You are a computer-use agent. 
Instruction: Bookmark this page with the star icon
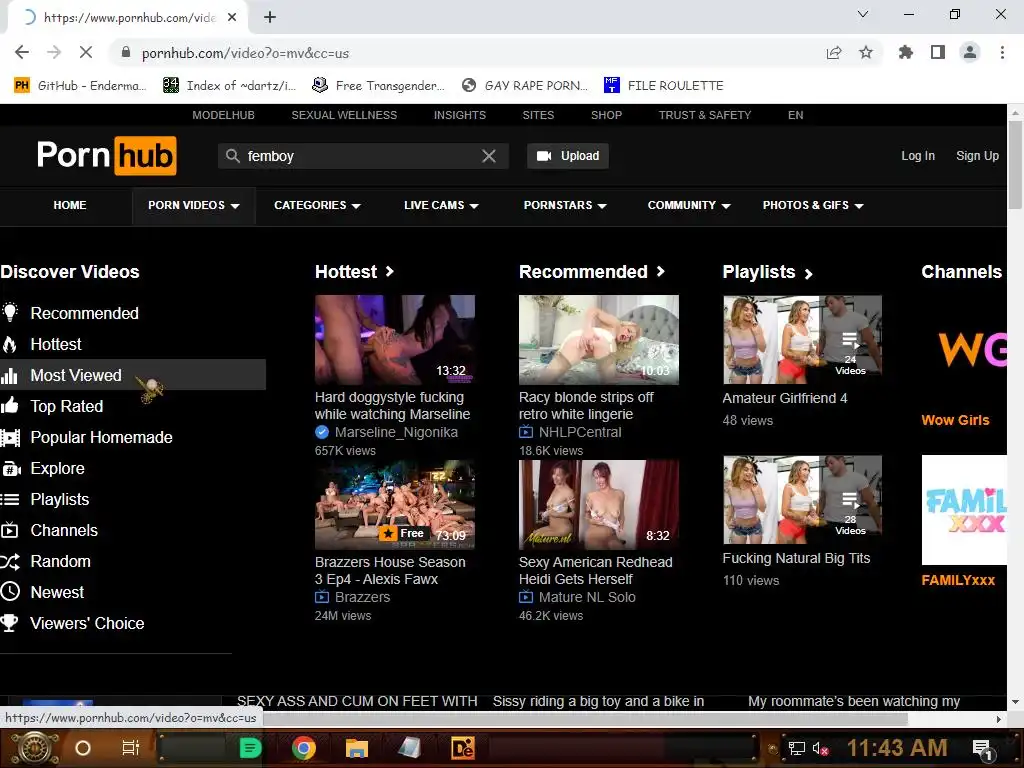866,52
